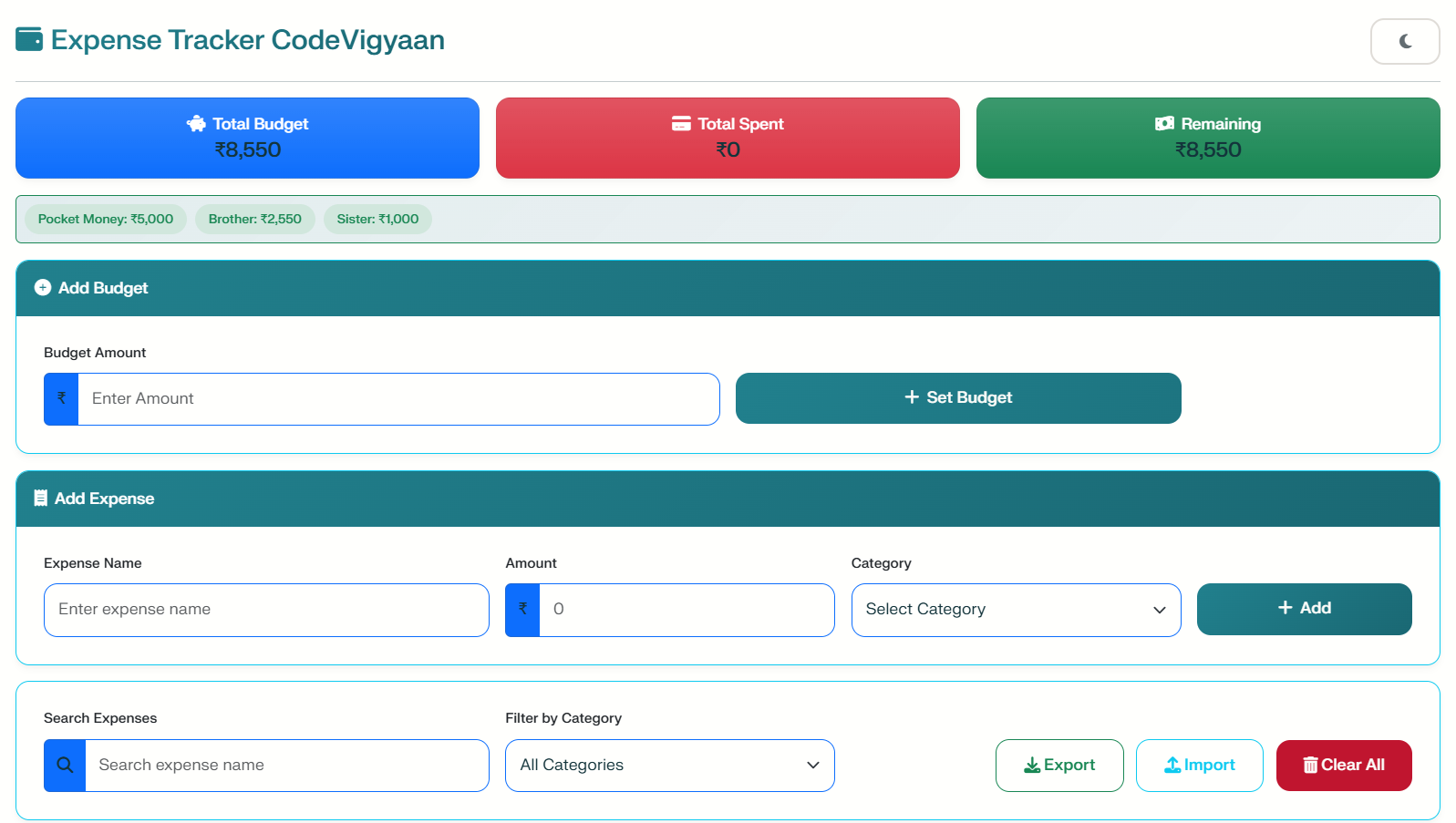Click the receipt icon beside Add Expense
Image resolution: width=1456 pixels, height=823 pixels.
pyautogui.click(x=40, y=499)
